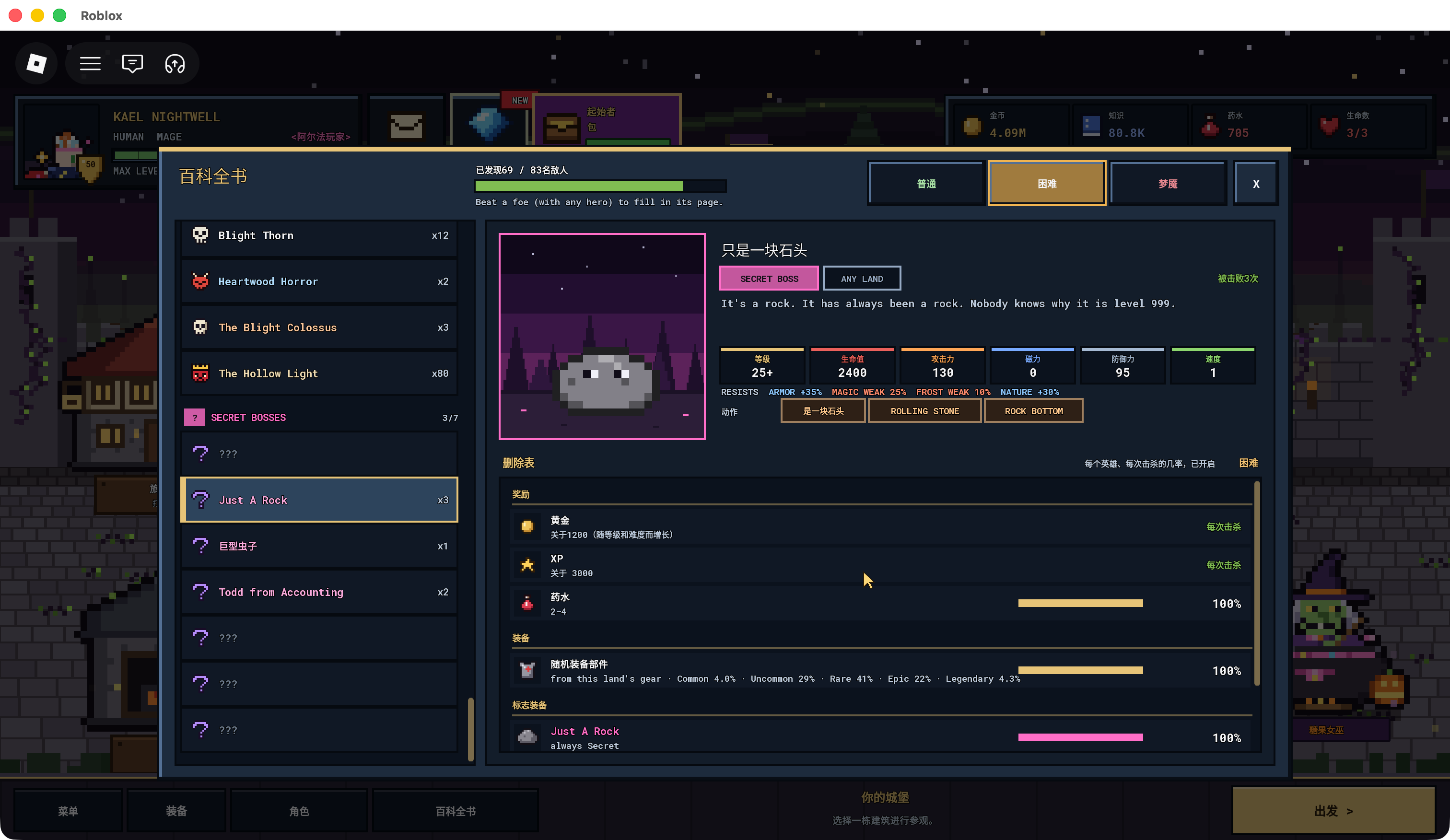Click the blue knowledge book icon
This screenshot has width=1450, height=840.
(1091, 126)
